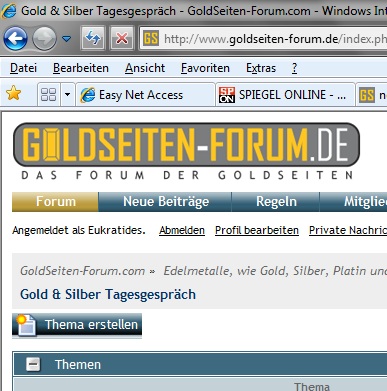Click the Internet Explorer icon in title bar
Image resolution: width=387 pixels, height=391 pixels.
click(8, 11)
